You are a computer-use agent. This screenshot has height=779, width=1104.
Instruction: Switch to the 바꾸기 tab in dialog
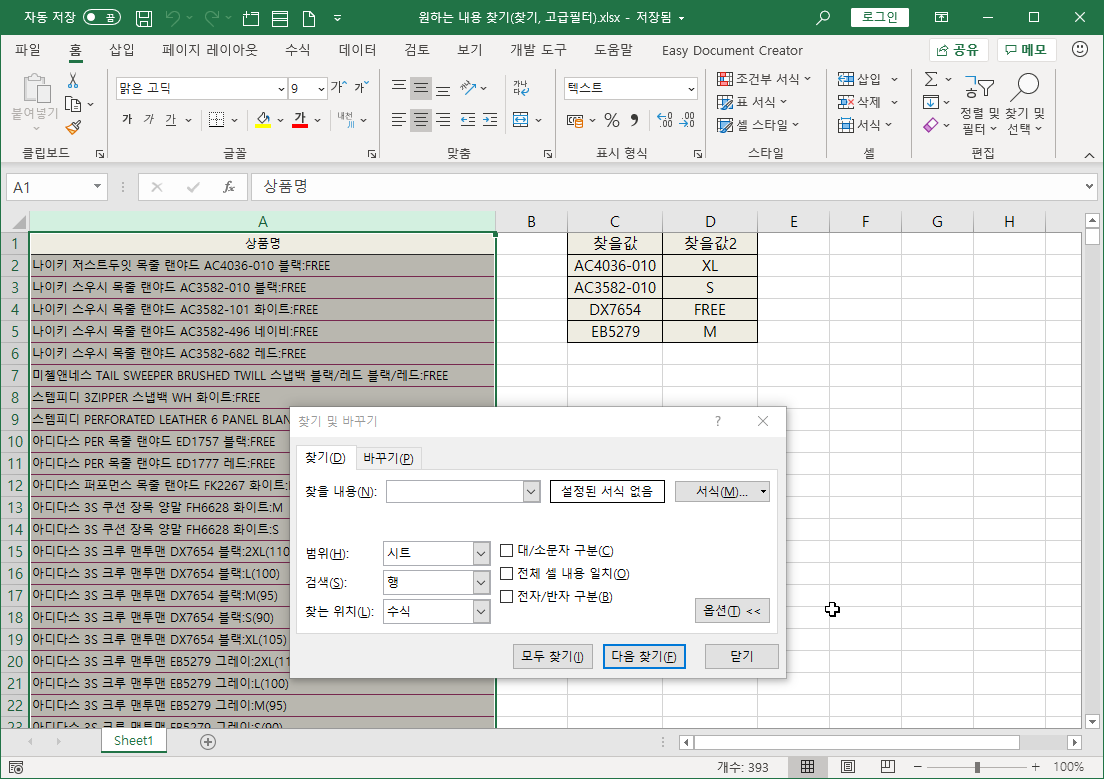tap(388, 459)
